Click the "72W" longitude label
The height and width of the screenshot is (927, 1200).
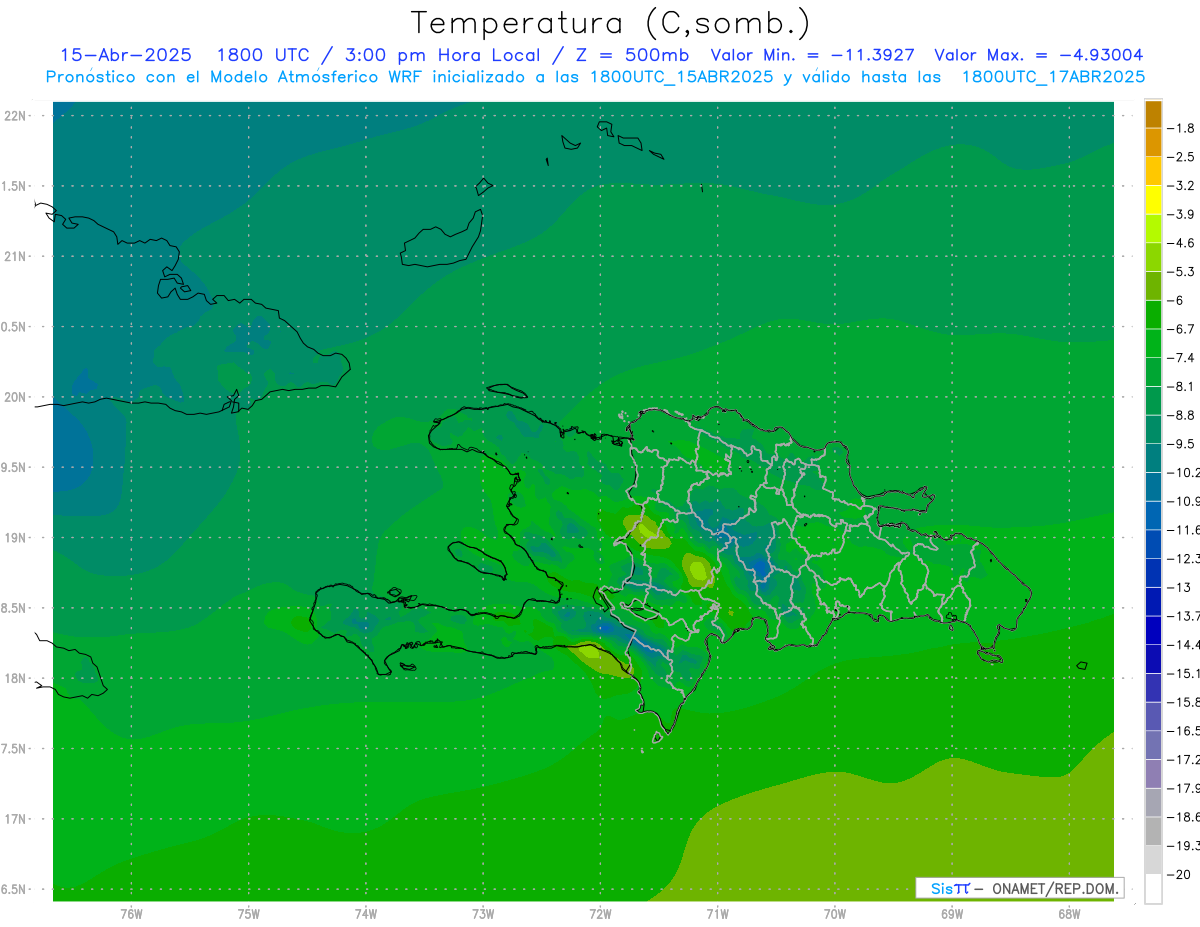(x=600, y=913)
